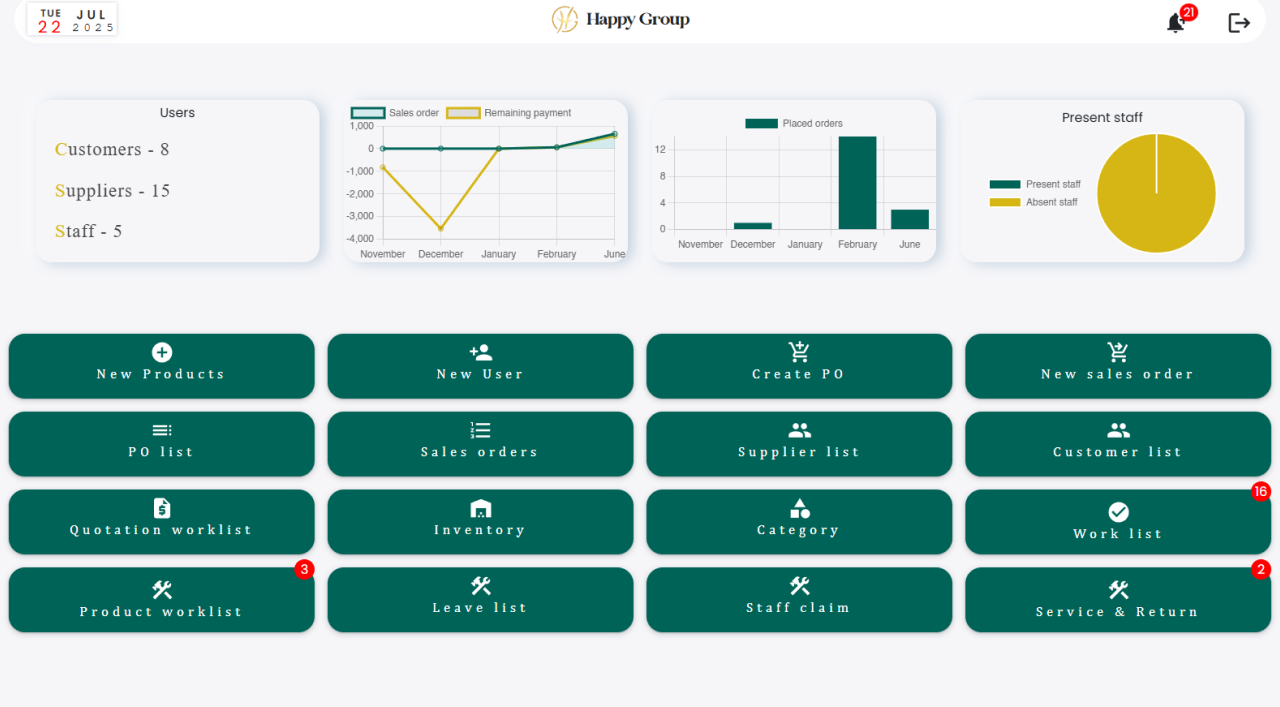Click the warehouse icon on Inventory

click(480, 508)
